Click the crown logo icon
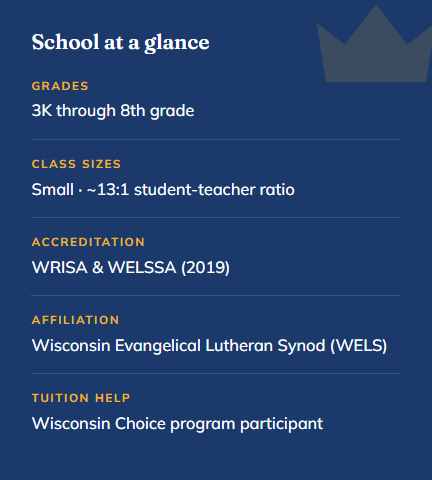432x480 pixels. click(x=374, y=43)
